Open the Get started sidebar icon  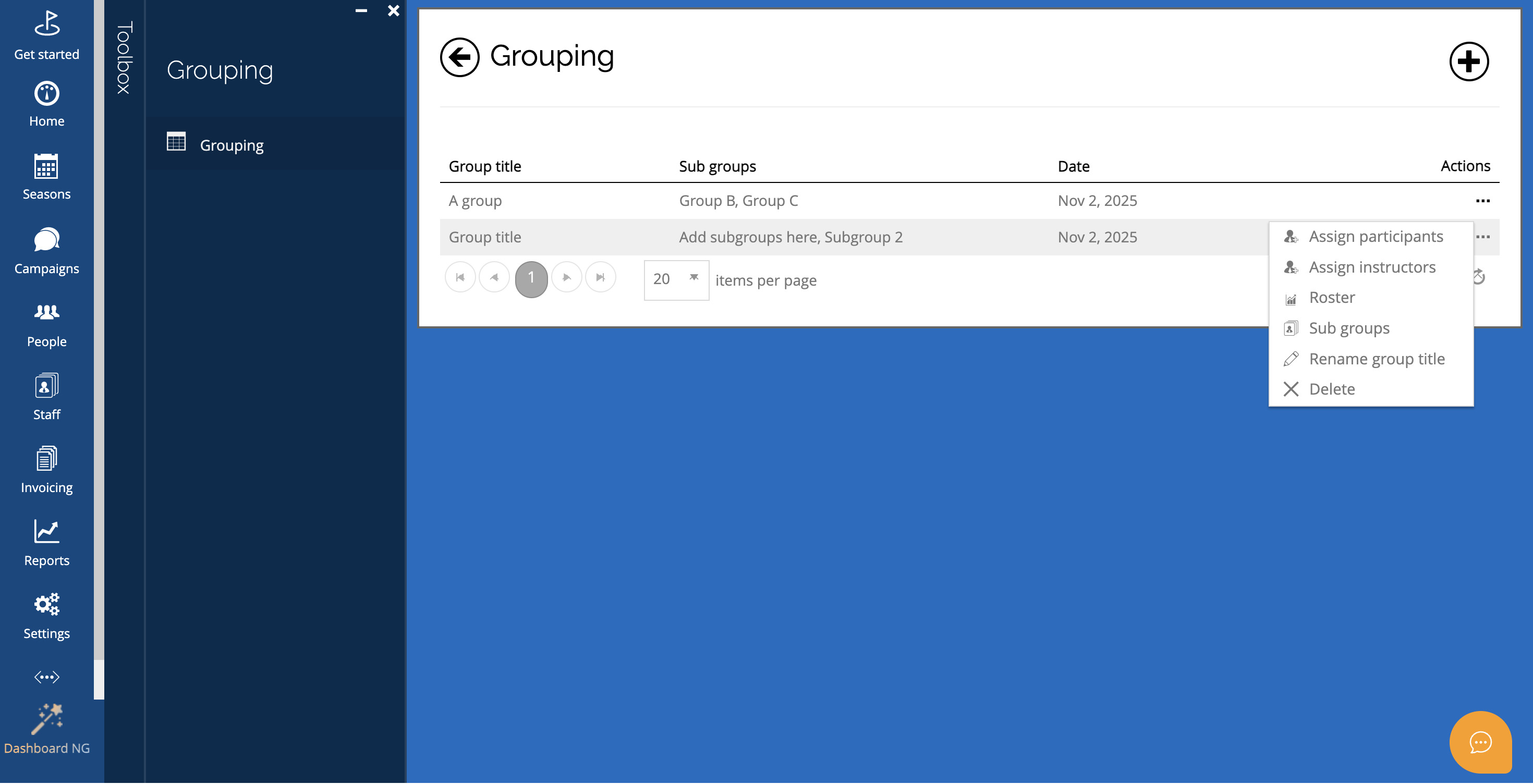coord(46,35)
